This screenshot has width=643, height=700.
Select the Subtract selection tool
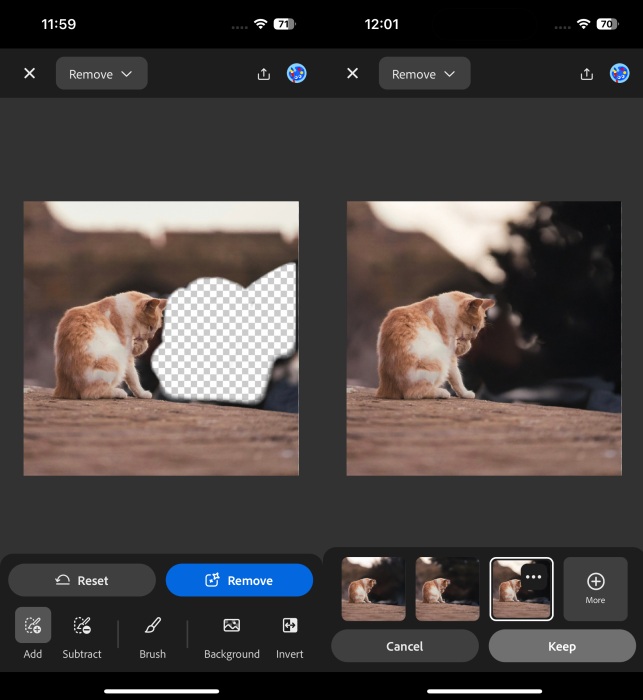[82, 634]
